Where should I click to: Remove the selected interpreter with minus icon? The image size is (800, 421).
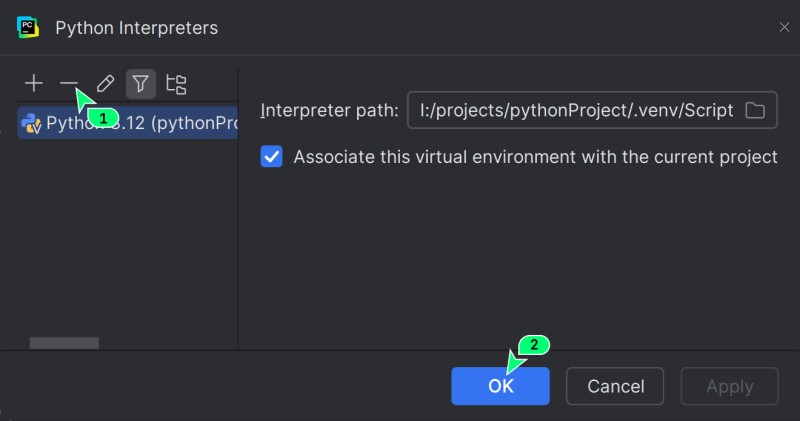click(68, 84)
